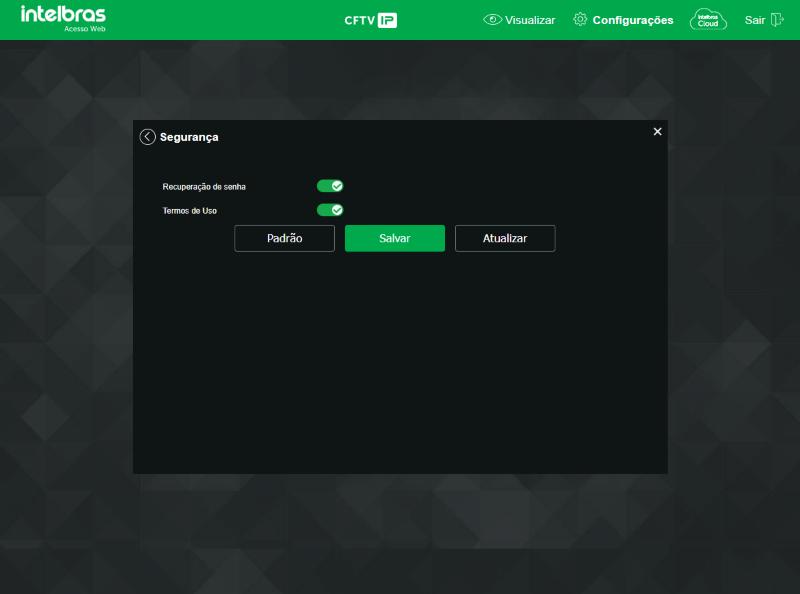
Task: Click the Intelbras Acesso Web logo
Action: click(x=63, y=18)
